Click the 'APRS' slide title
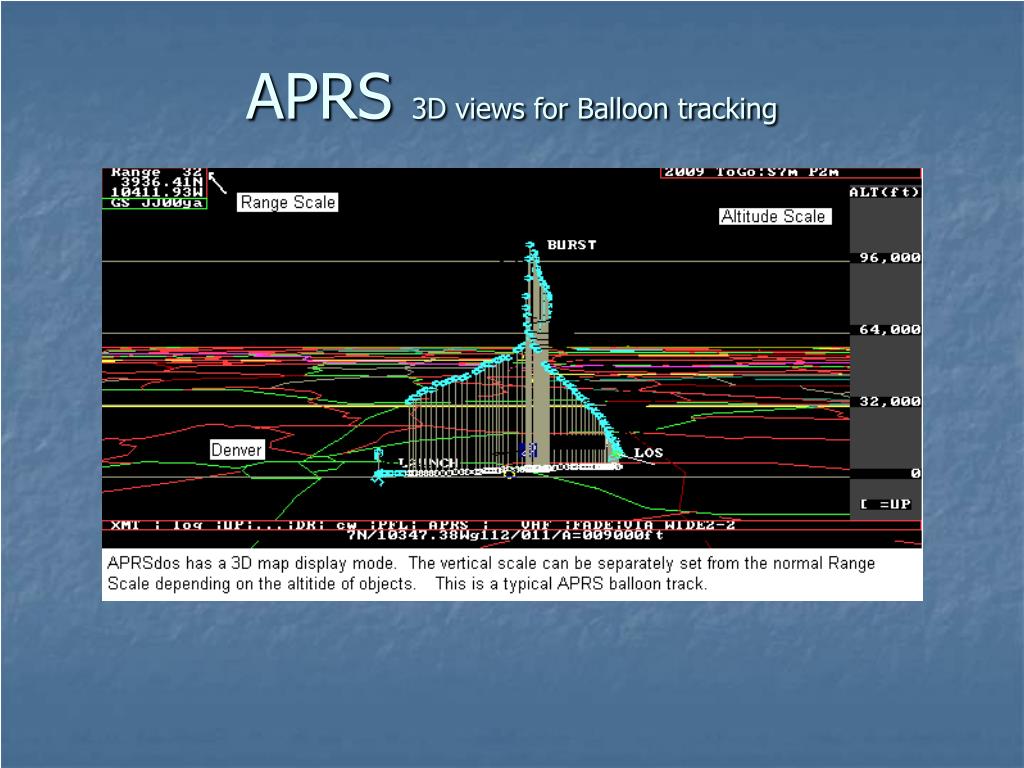Image resolution: width=1024 pixels, height=768 pixels. click(319, 97)
